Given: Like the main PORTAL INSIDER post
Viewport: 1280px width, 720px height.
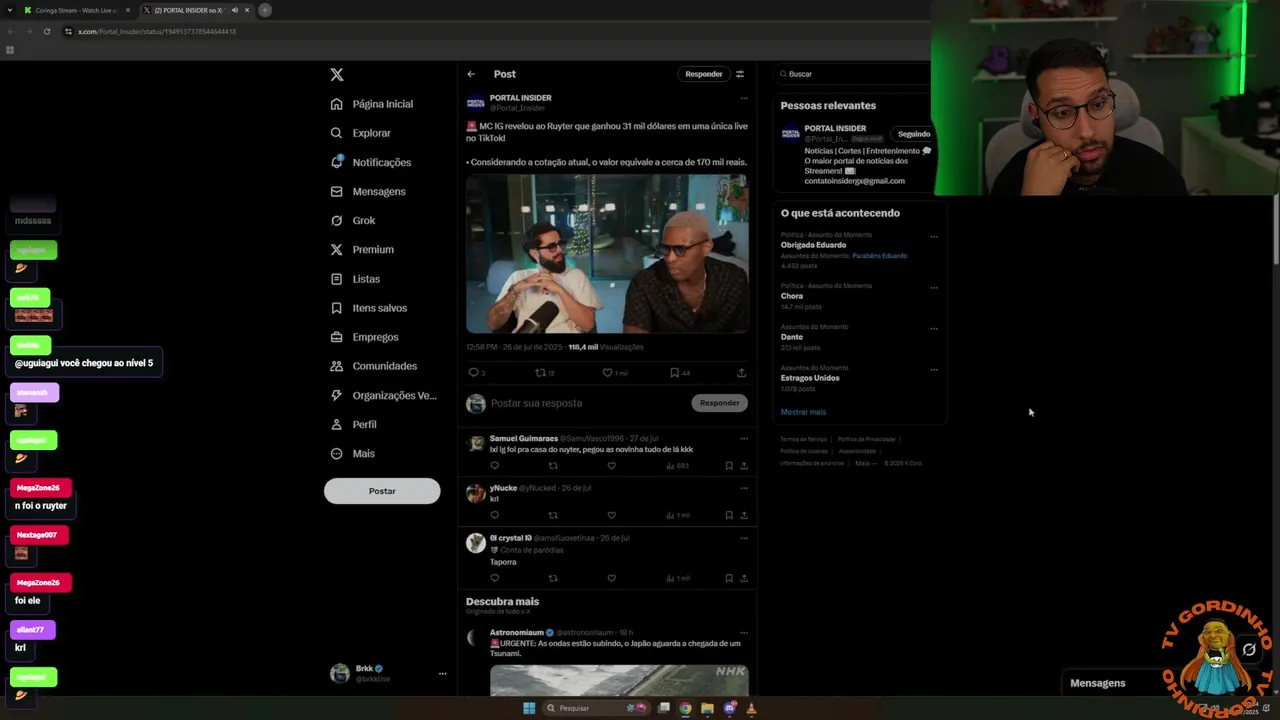Looking at the screenshot, I should point(607,373).
